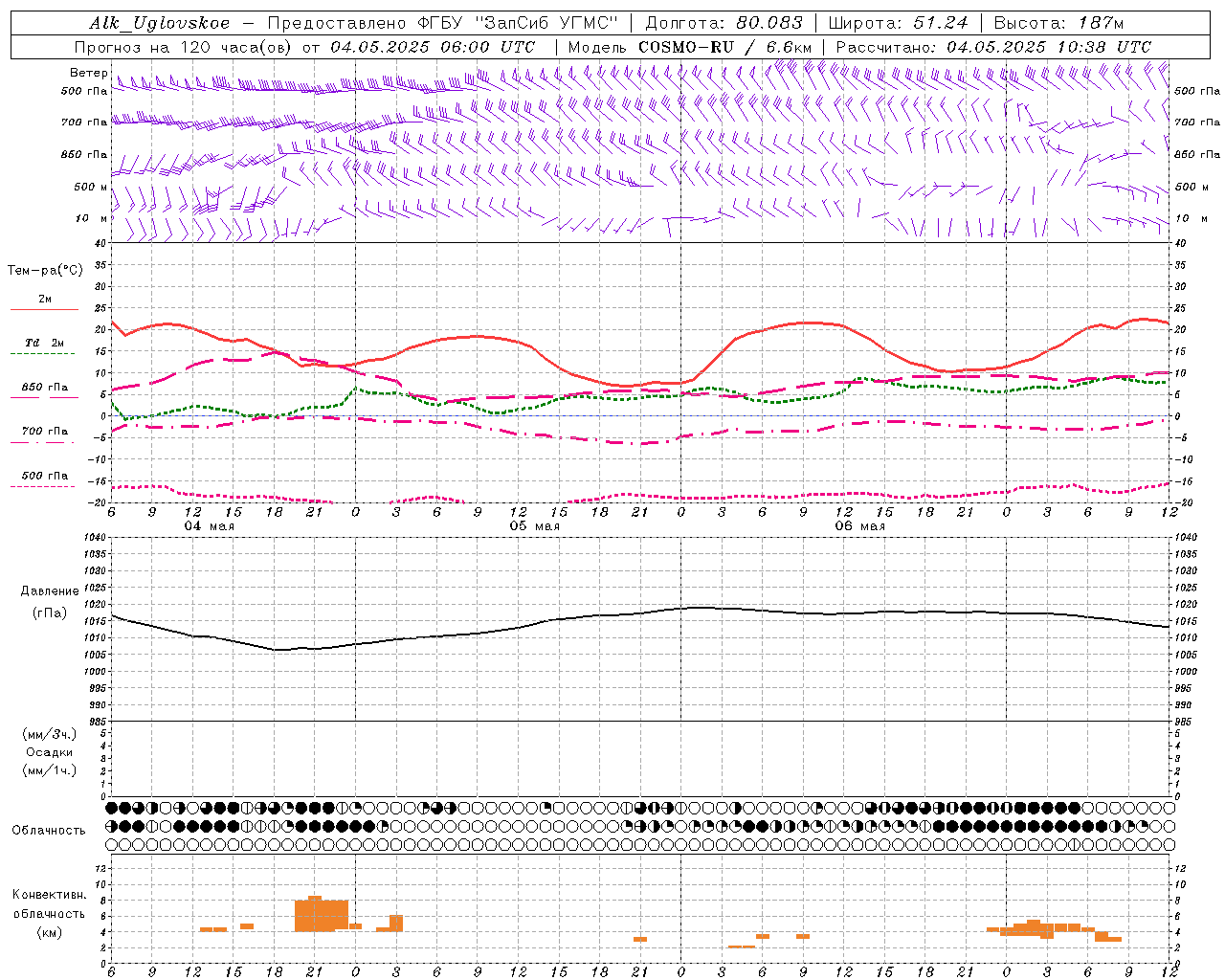
Task: Click the "04 мая" date label
Action: point(210,526)
